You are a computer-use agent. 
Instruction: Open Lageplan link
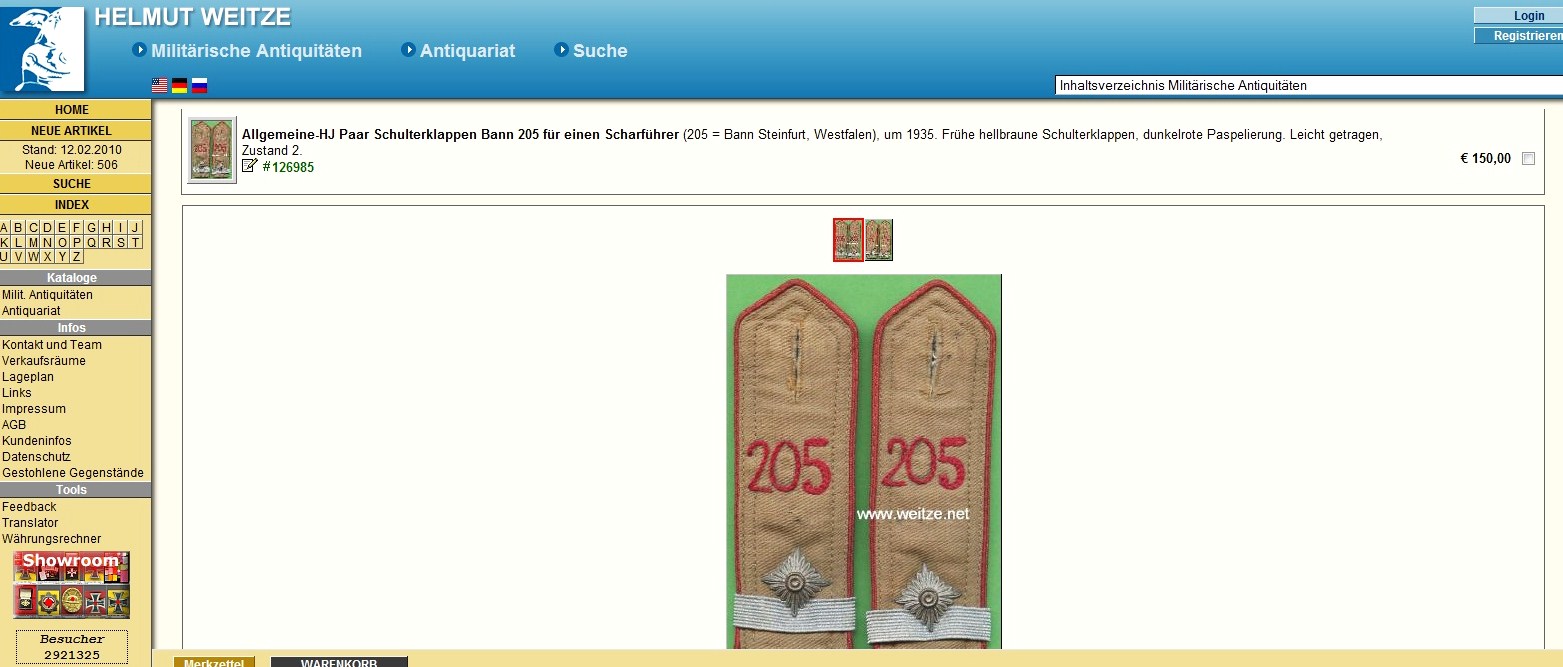click(x=28, y=377)
